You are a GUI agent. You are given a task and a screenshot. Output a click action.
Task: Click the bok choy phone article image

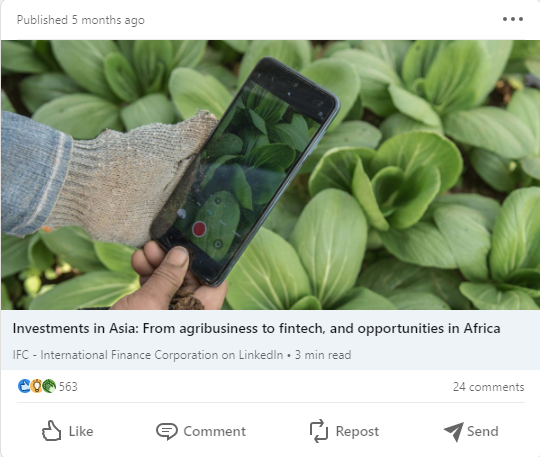(270, 175)
